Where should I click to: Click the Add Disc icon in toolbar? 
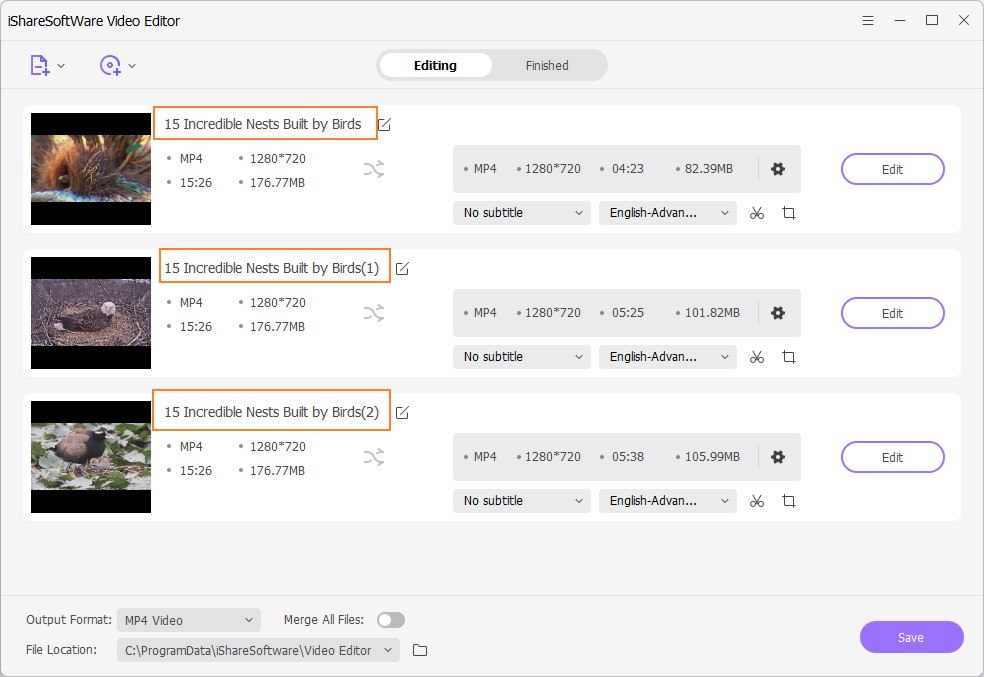click(110, 65)
